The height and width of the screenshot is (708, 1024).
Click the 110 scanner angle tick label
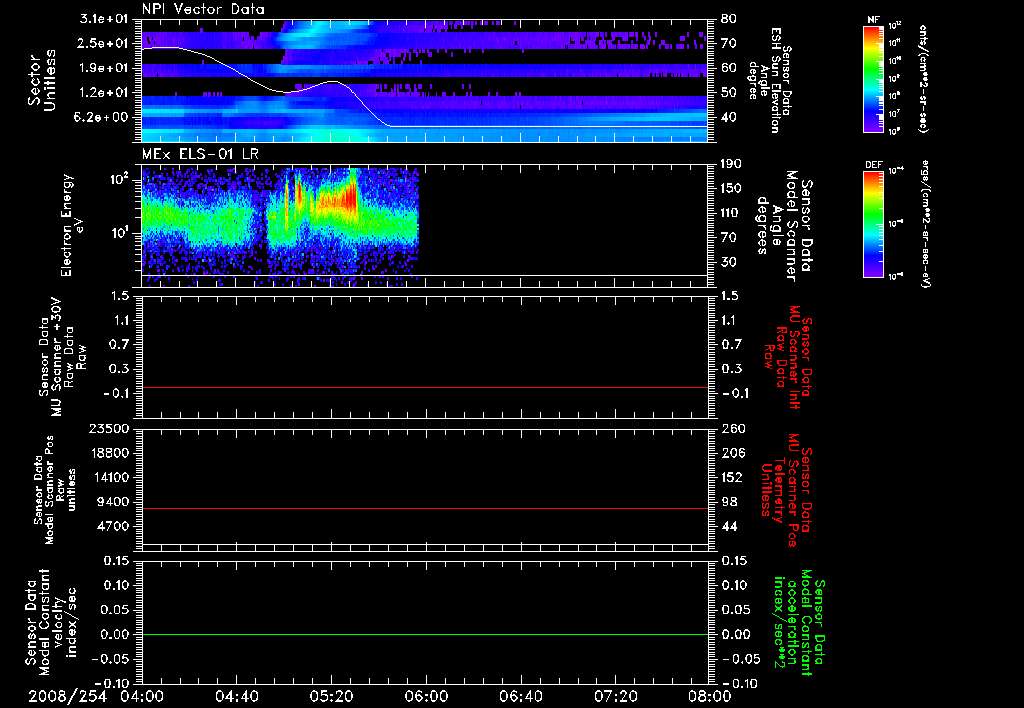(731, 213)
